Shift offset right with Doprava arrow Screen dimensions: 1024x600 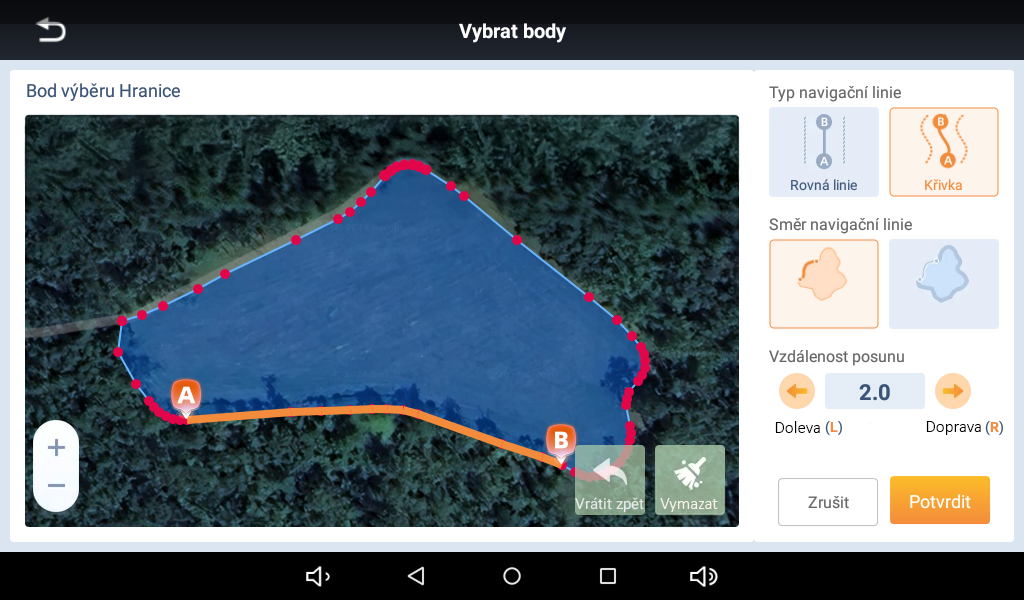tap(953, 391)
